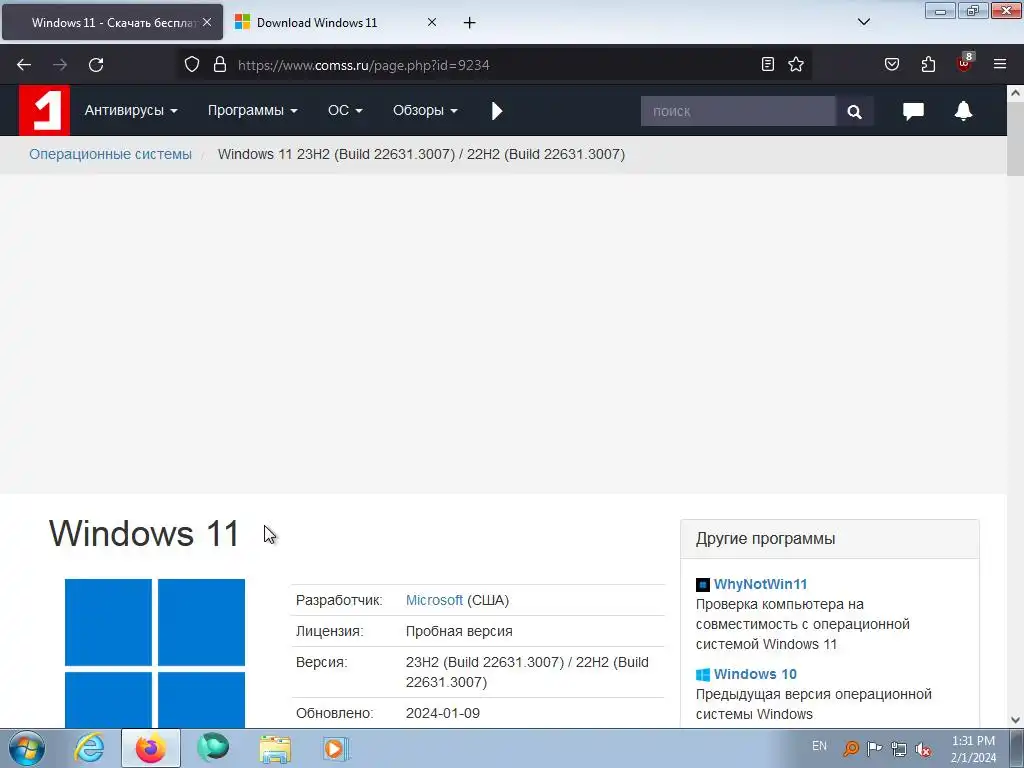
Task: Open the Microsoft developer link
Action: 434,600
